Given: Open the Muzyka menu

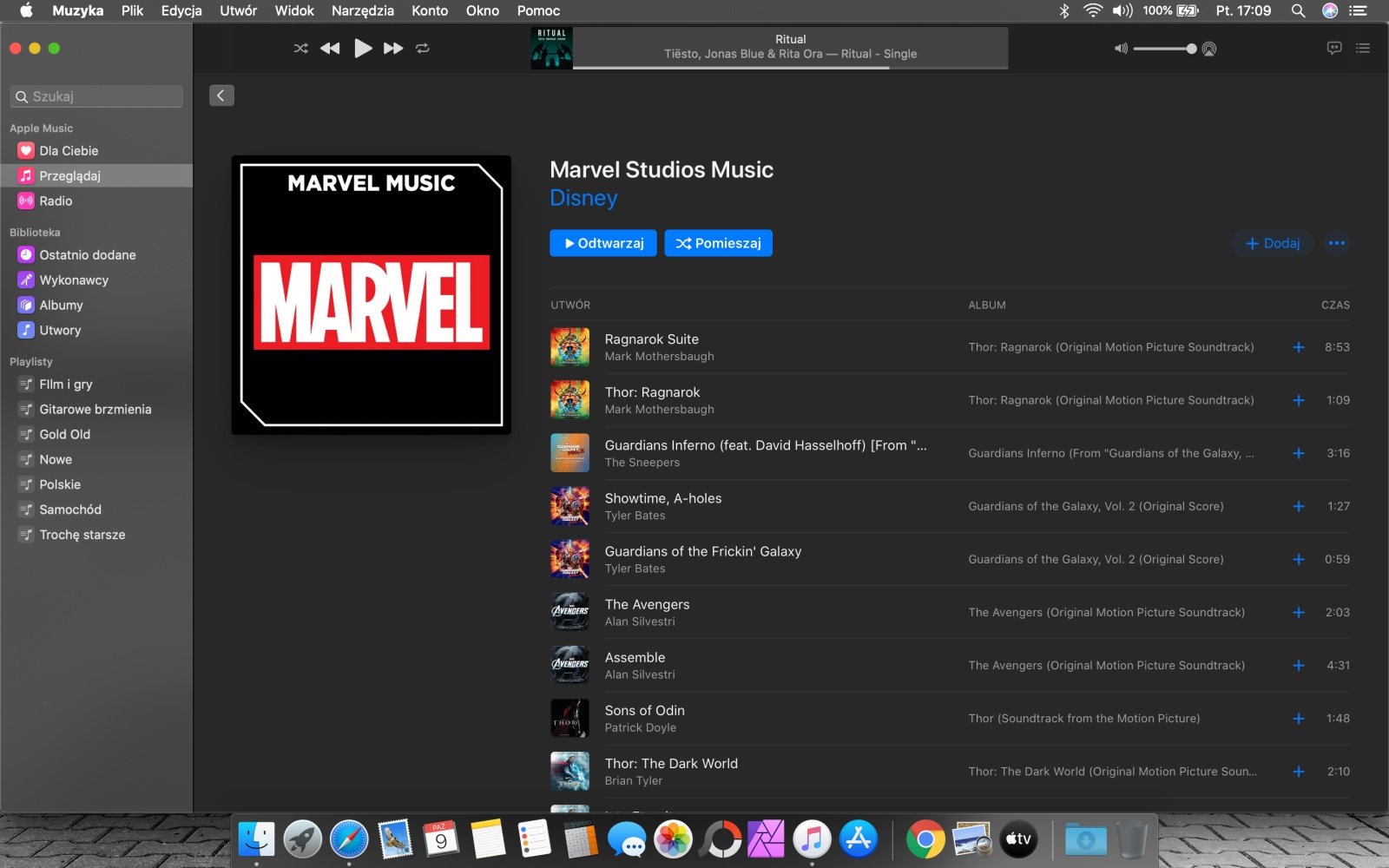Looking at the screenshot, I should point(77,10).
